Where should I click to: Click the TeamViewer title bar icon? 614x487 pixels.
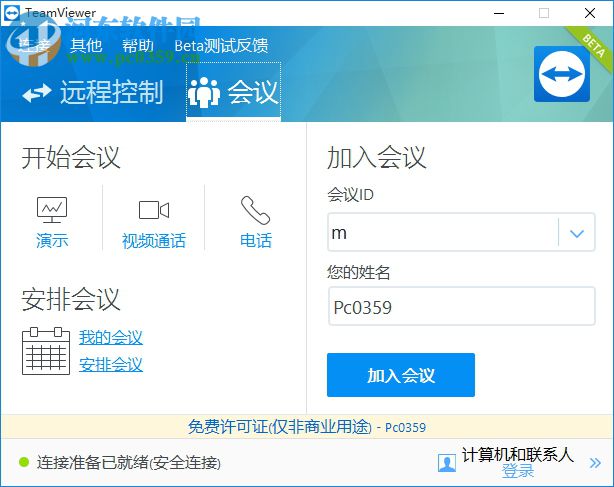[x=12, y=13]
